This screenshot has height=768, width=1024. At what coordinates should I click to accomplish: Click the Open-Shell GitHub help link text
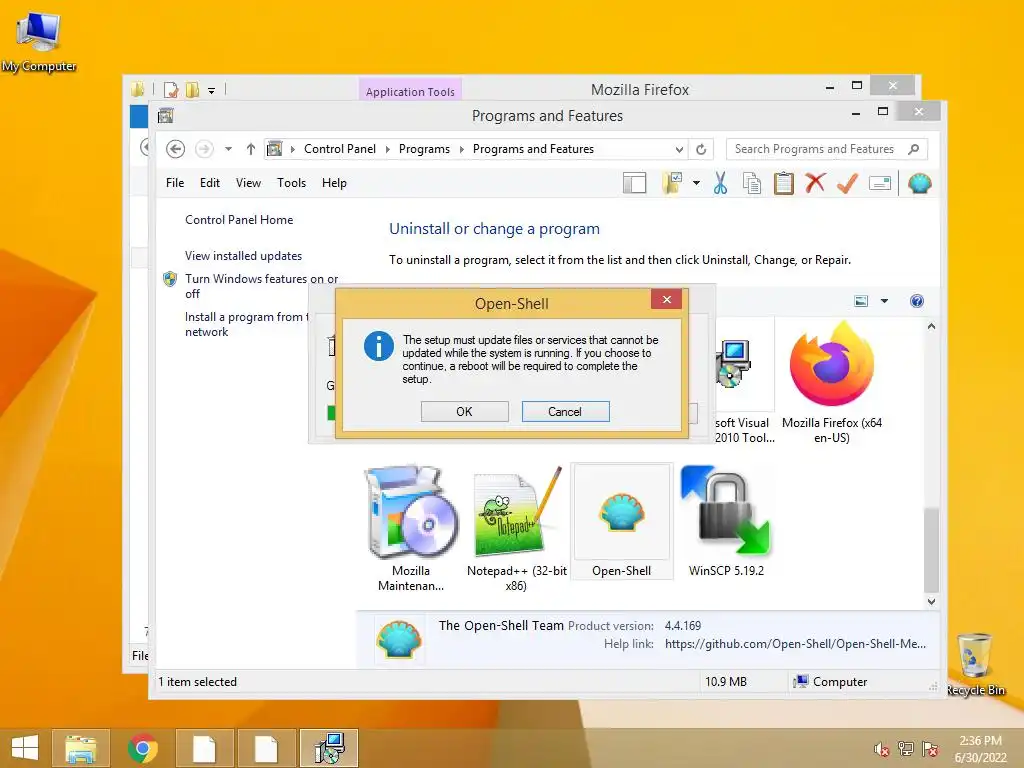[795, 644]
